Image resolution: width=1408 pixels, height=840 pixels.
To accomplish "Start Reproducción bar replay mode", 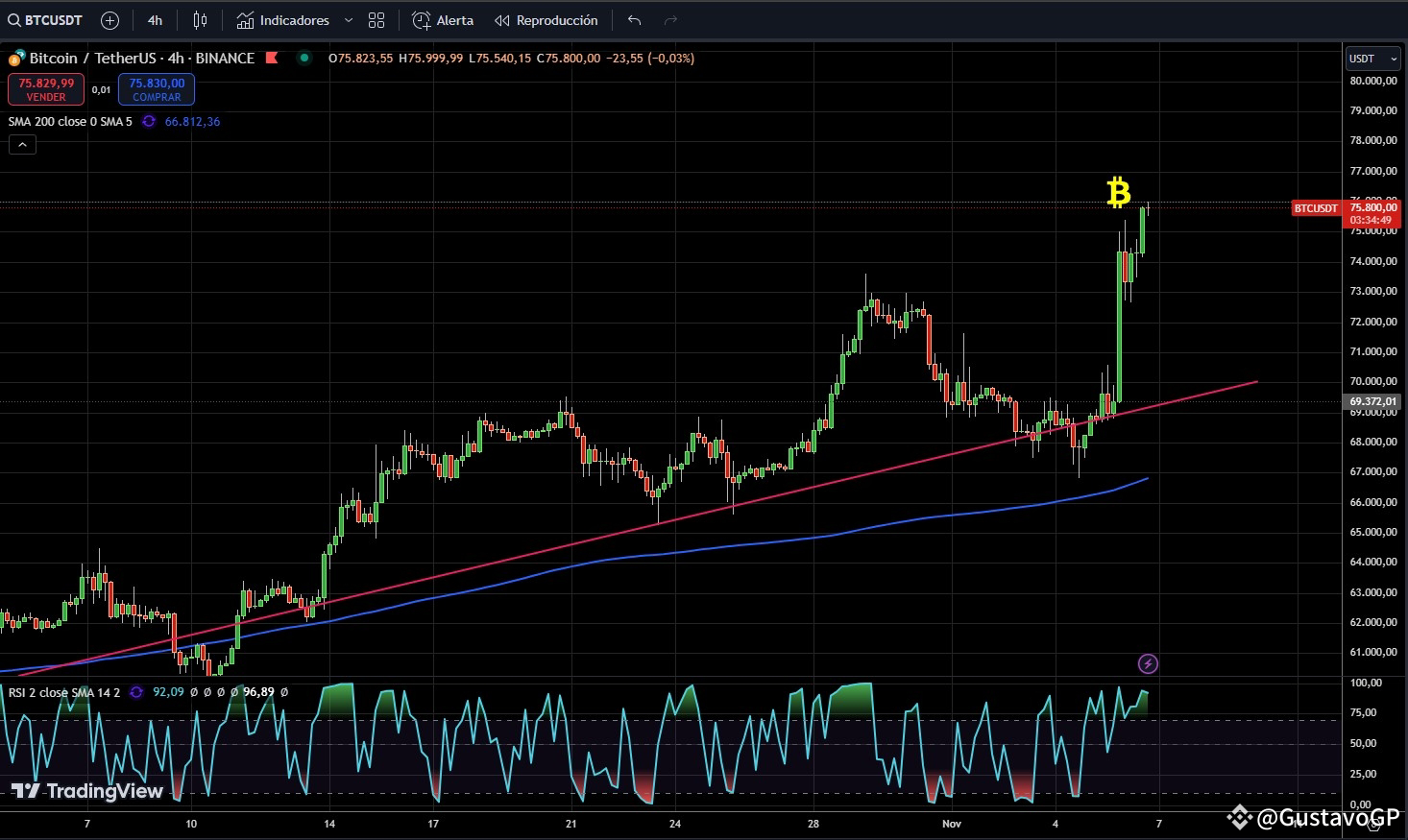I will click(x=546, y=20).
